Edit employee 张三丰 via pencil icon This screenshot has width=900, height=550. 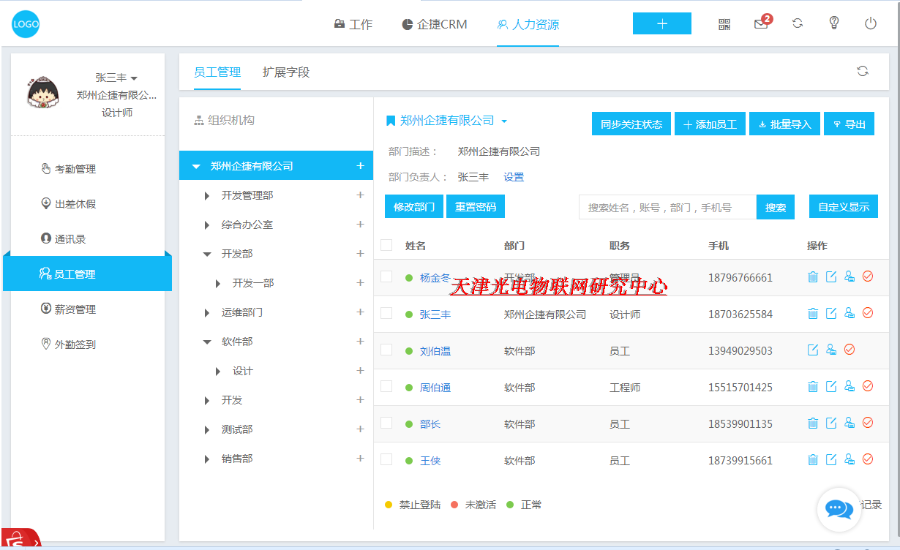click(831, 313)
